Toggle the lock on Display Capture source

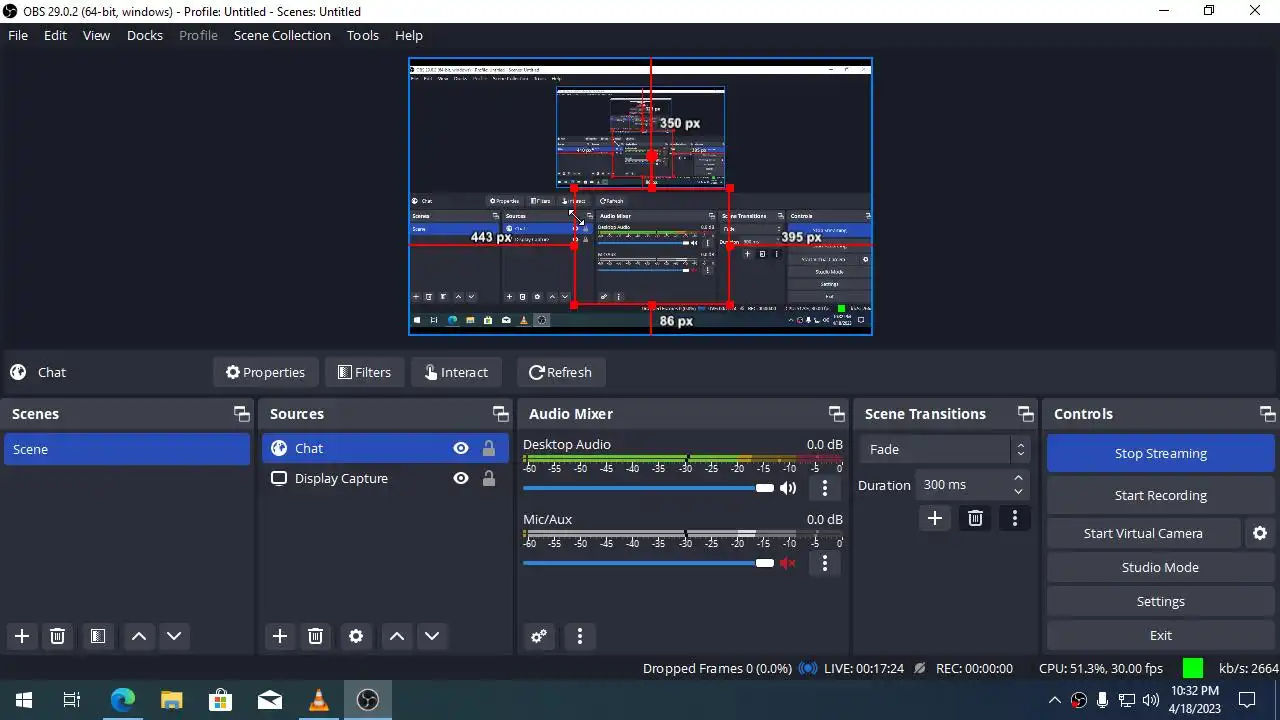pyautogui.click(x=489, y=478)
